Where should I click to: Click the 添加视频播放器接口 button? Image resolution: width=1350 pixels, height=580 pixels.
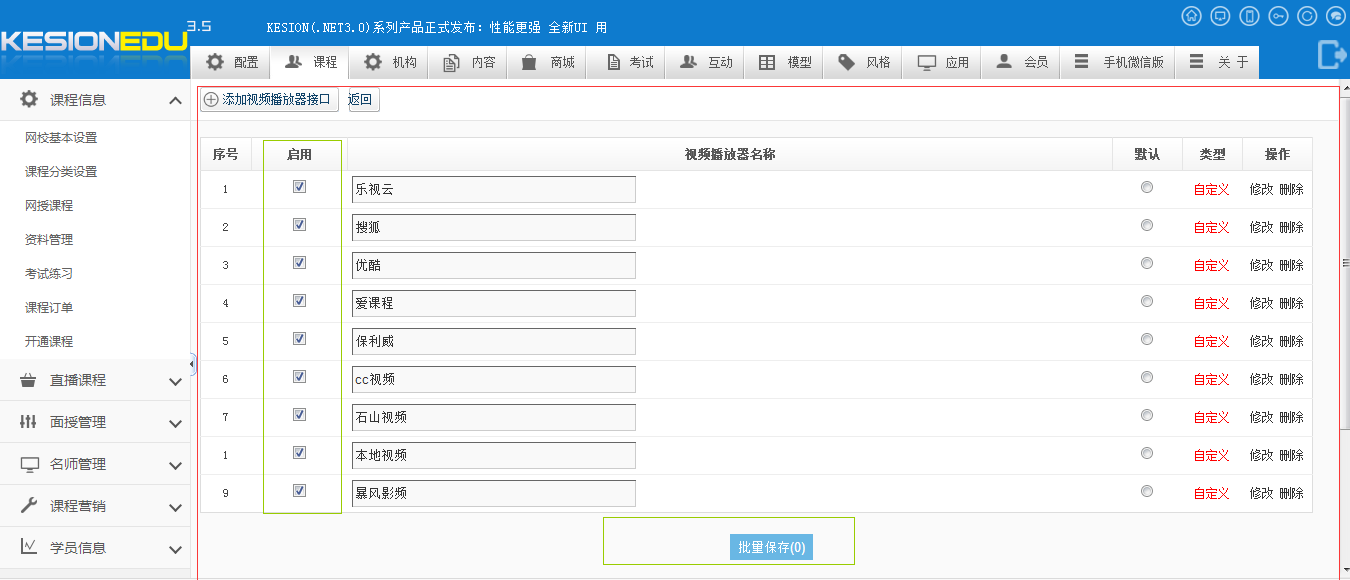pos(269,100)
